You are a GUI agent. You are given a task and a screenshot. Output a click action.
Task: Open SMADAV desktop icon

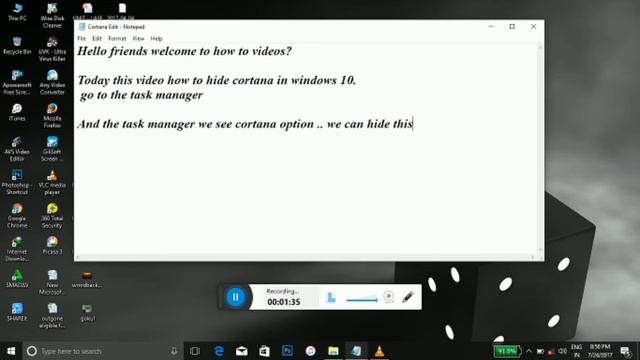click(17, 279)
